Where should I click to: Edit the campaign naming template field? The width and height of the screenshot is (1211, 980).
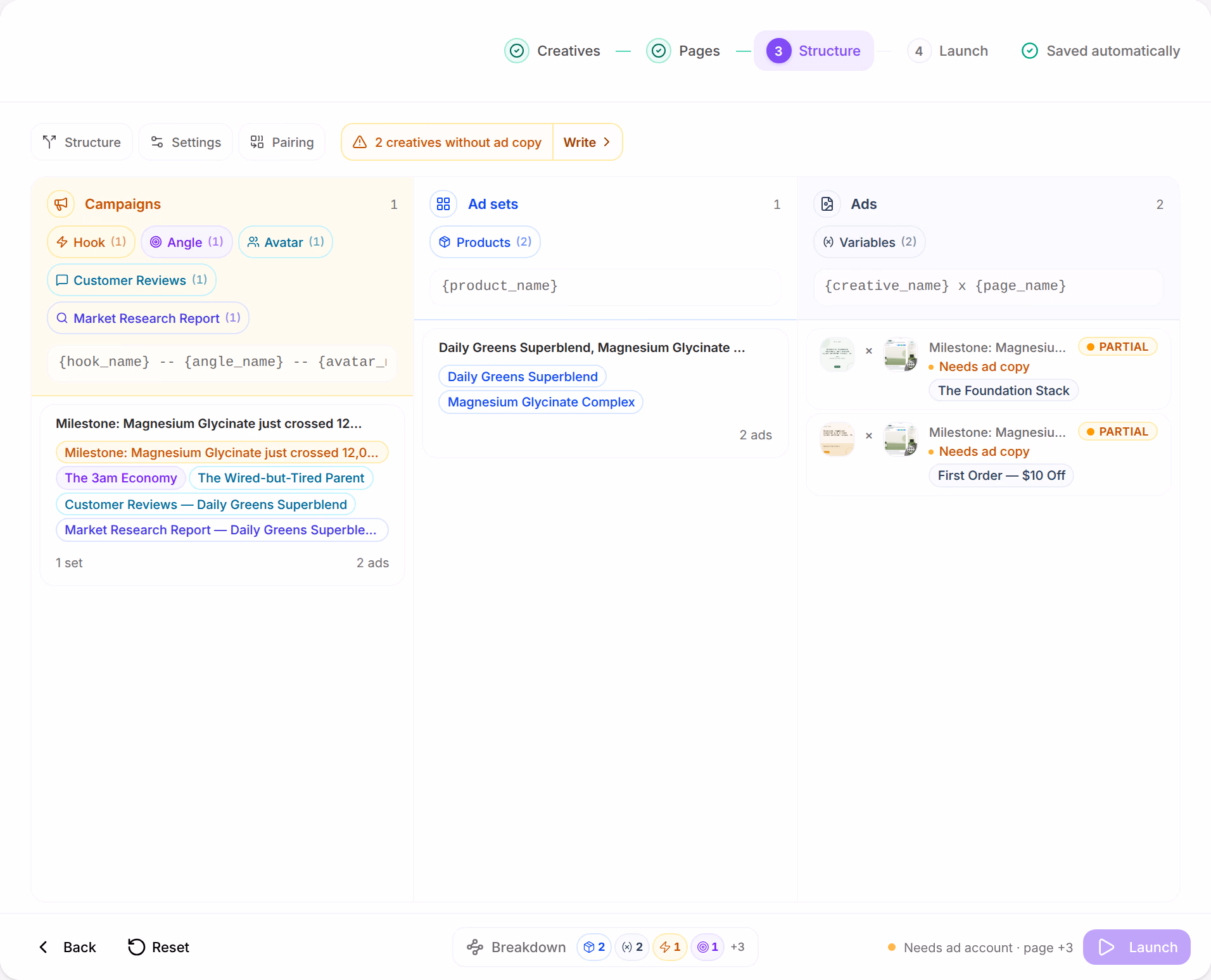(222, 361)
